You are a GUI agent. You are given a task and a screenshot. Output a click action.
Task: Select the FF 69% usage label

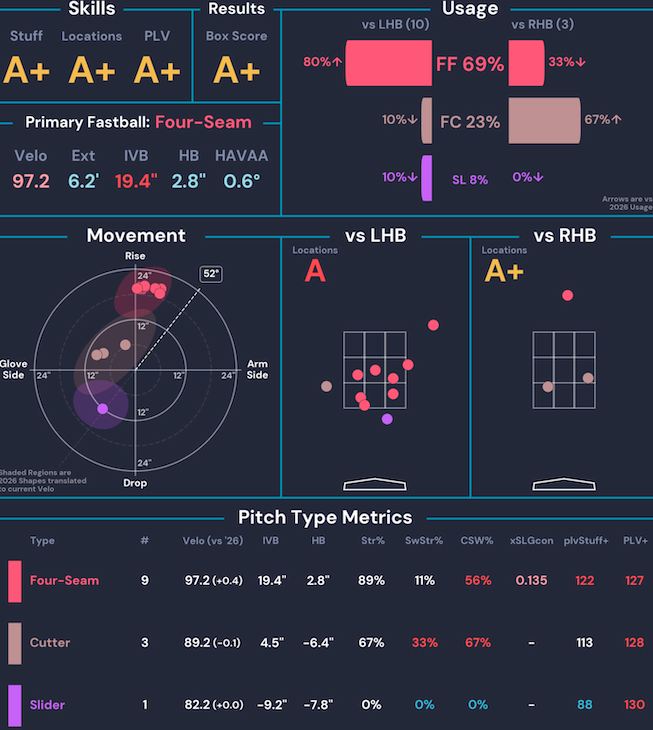(x=469, y=65)
